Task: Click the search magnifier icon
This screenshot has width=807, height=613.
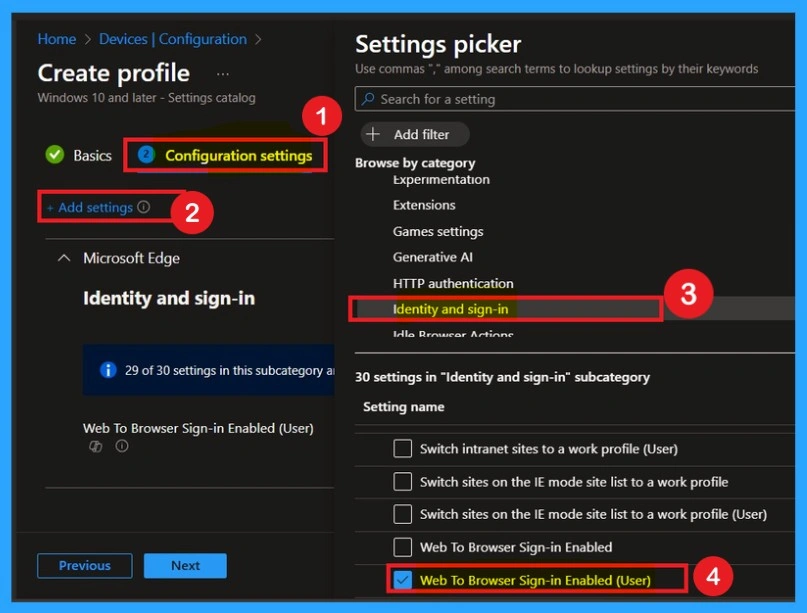Action: click(367, 99)
